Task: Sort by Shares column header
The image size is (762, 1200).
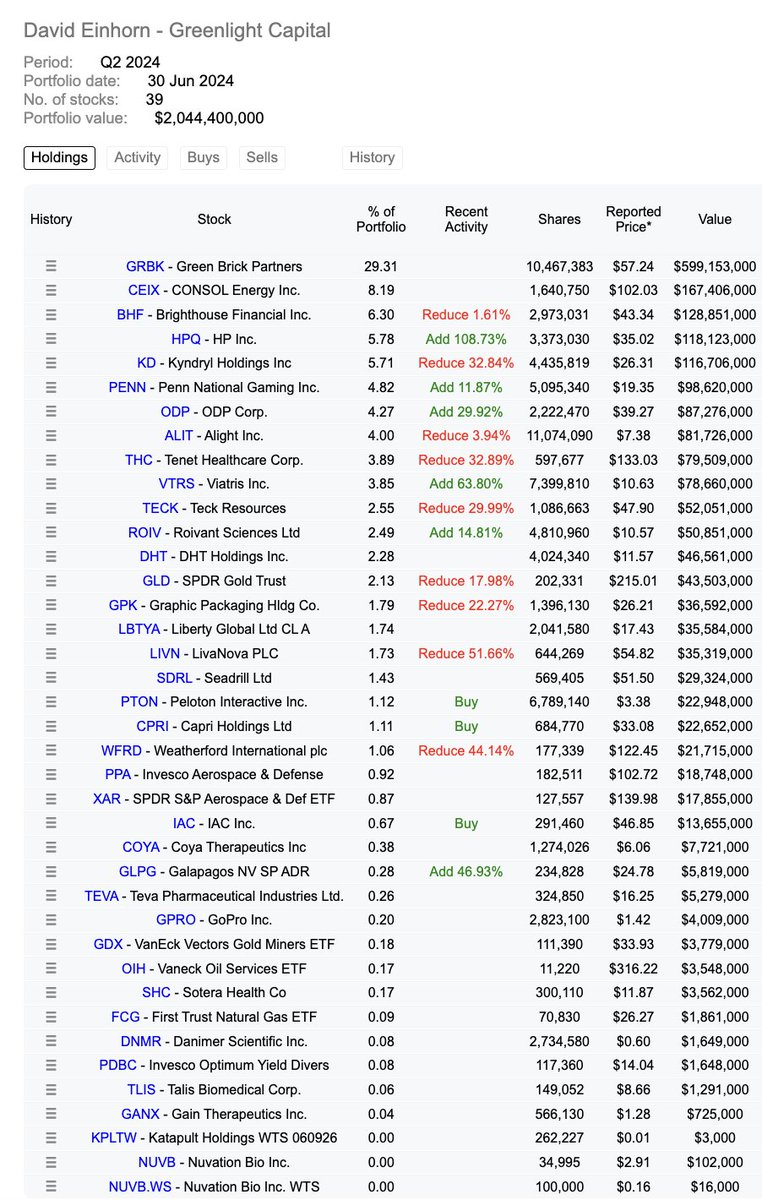Action: click(x=559, y=219)
